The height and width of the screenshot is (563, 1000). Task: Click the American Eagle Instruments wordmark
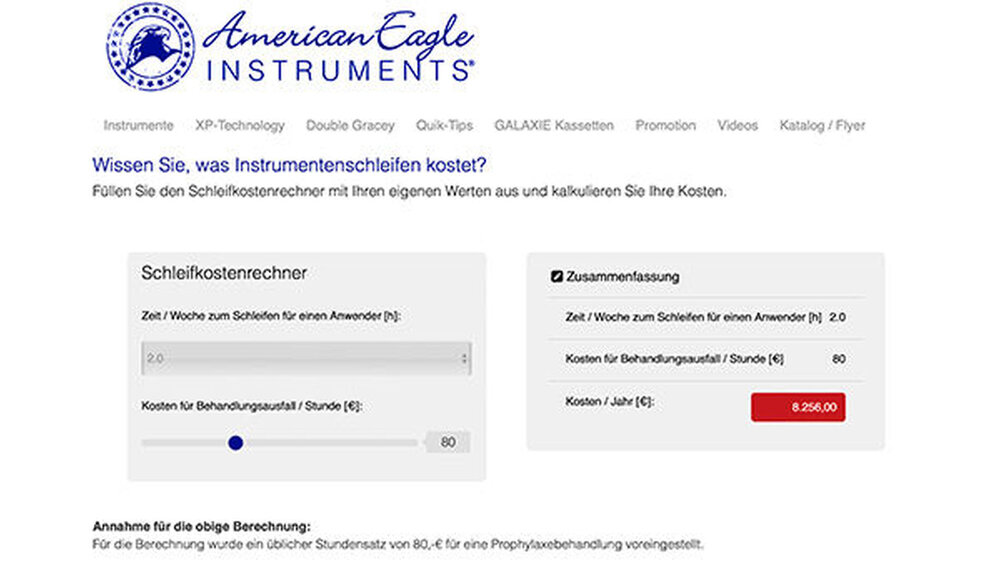click(338, 49)
